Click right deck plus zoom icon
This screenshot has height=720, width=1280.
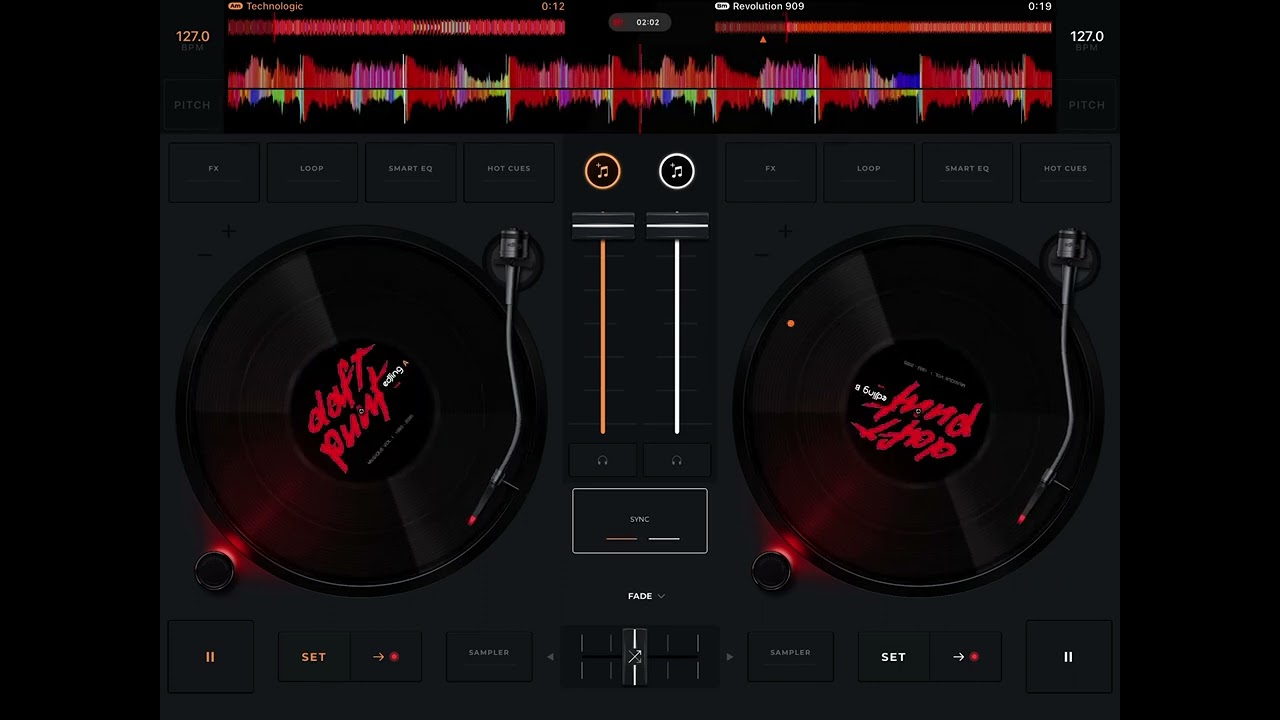pos(785,232)
